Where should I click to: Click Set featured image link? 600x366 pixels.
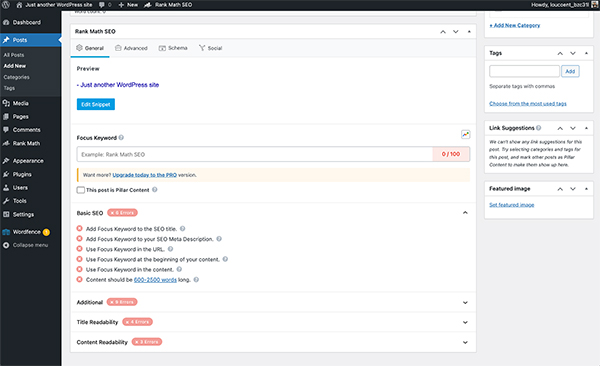click(x=512, y=205)
